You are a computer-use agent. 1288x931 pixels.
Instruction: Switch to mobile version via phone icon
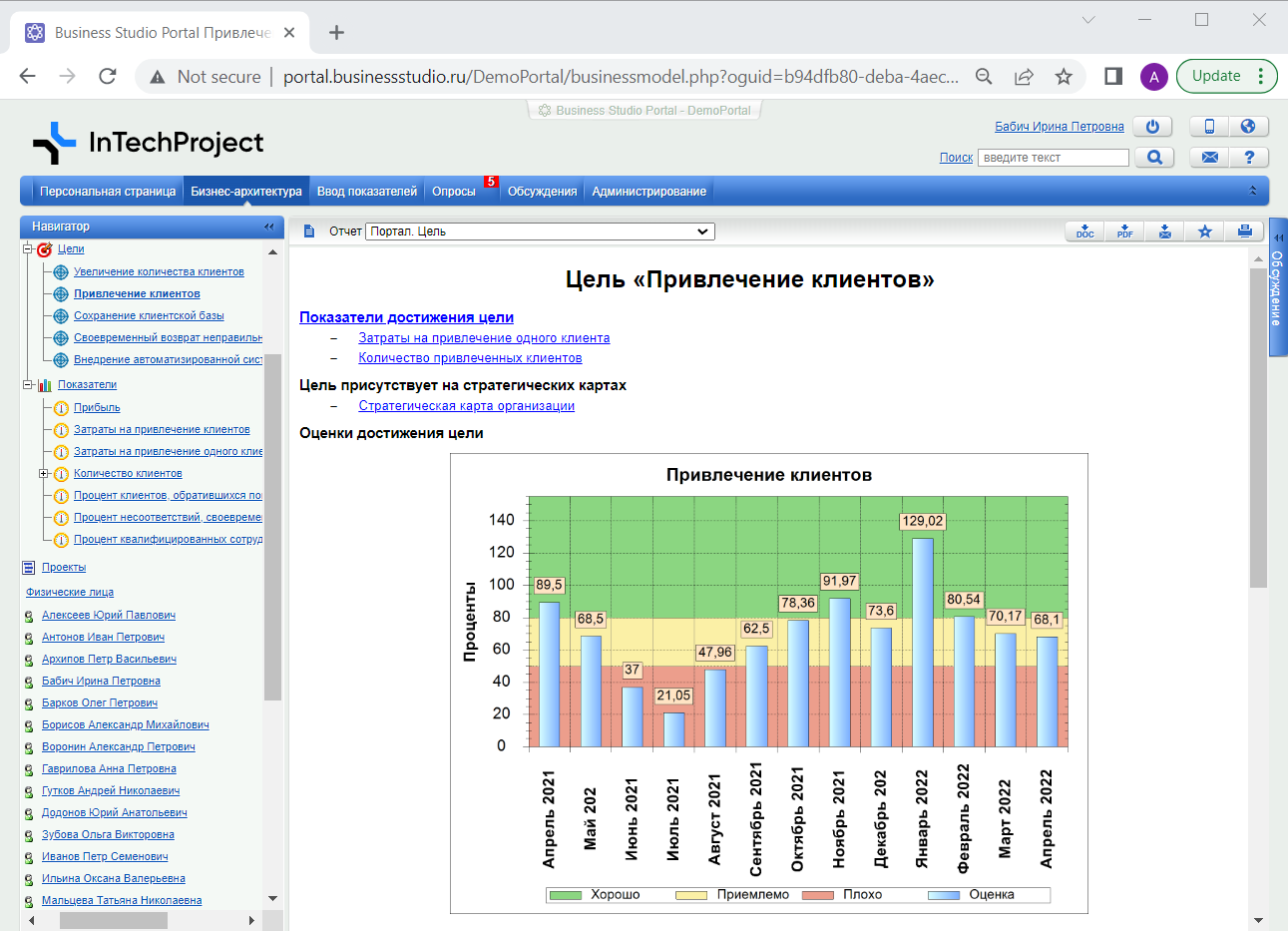coord(1209,127)
